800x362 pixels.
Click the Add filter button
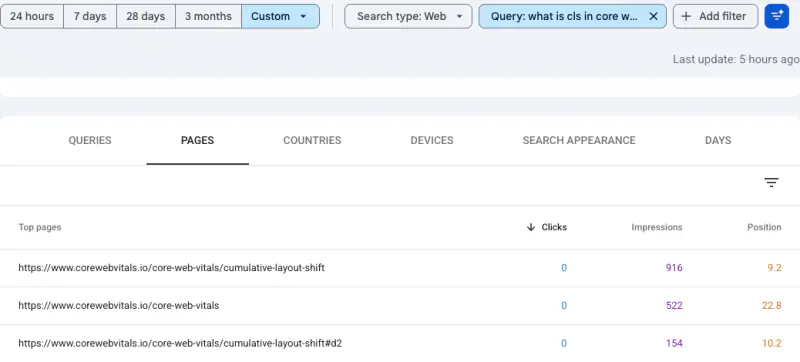pos(715,16)
